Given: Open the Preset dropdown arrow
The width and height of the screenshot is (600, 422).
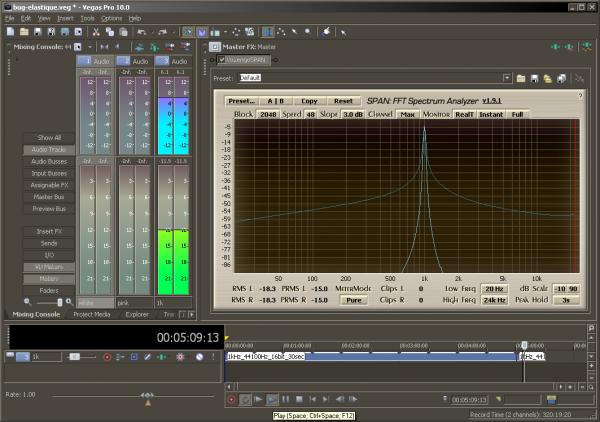Looking at the screenshot, I should pyautogui.click(x=507, y=78).
